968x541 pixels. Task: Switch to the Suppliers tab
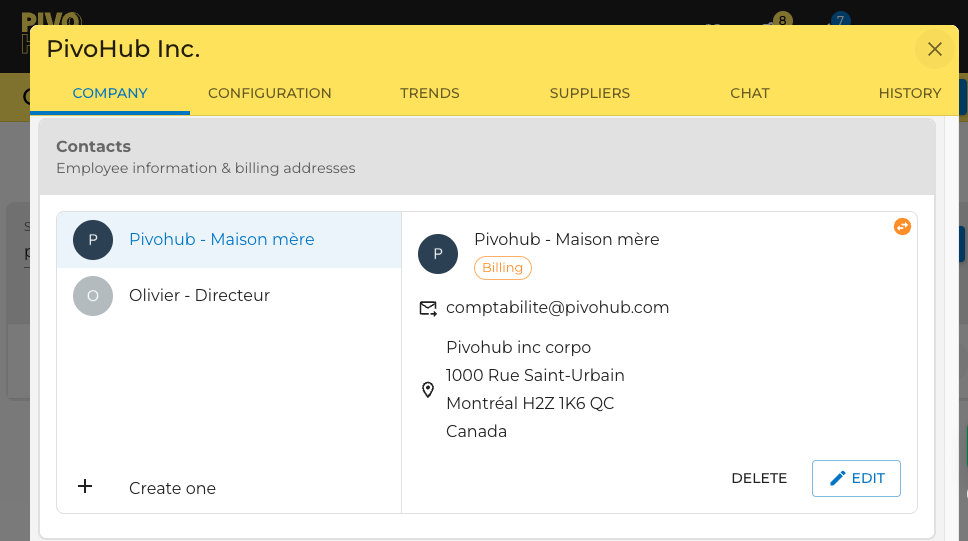(x=590, y=93)
